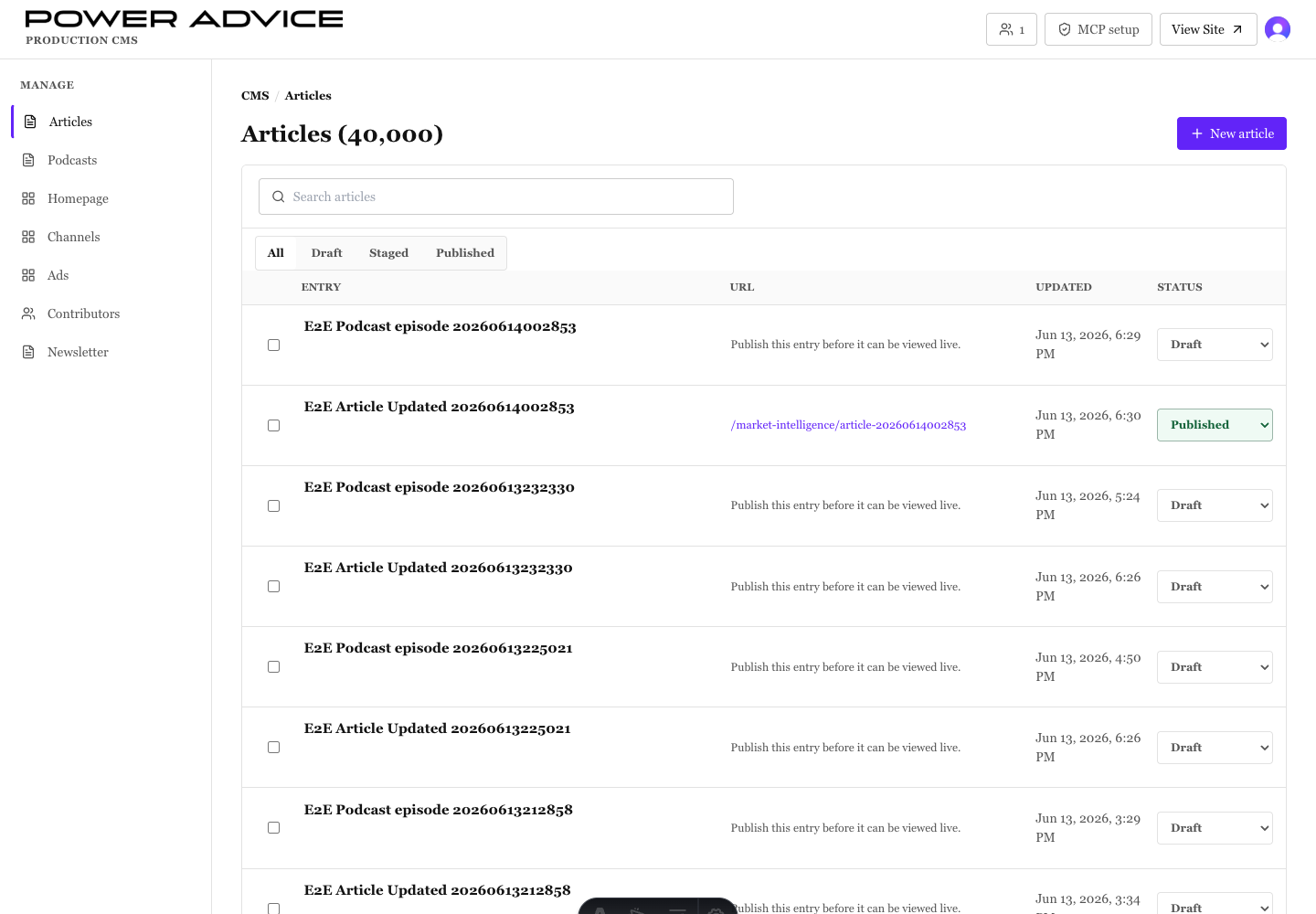Click the URL column header
Viewport: 1316px width, 914px height.
[x=742, y=287]
